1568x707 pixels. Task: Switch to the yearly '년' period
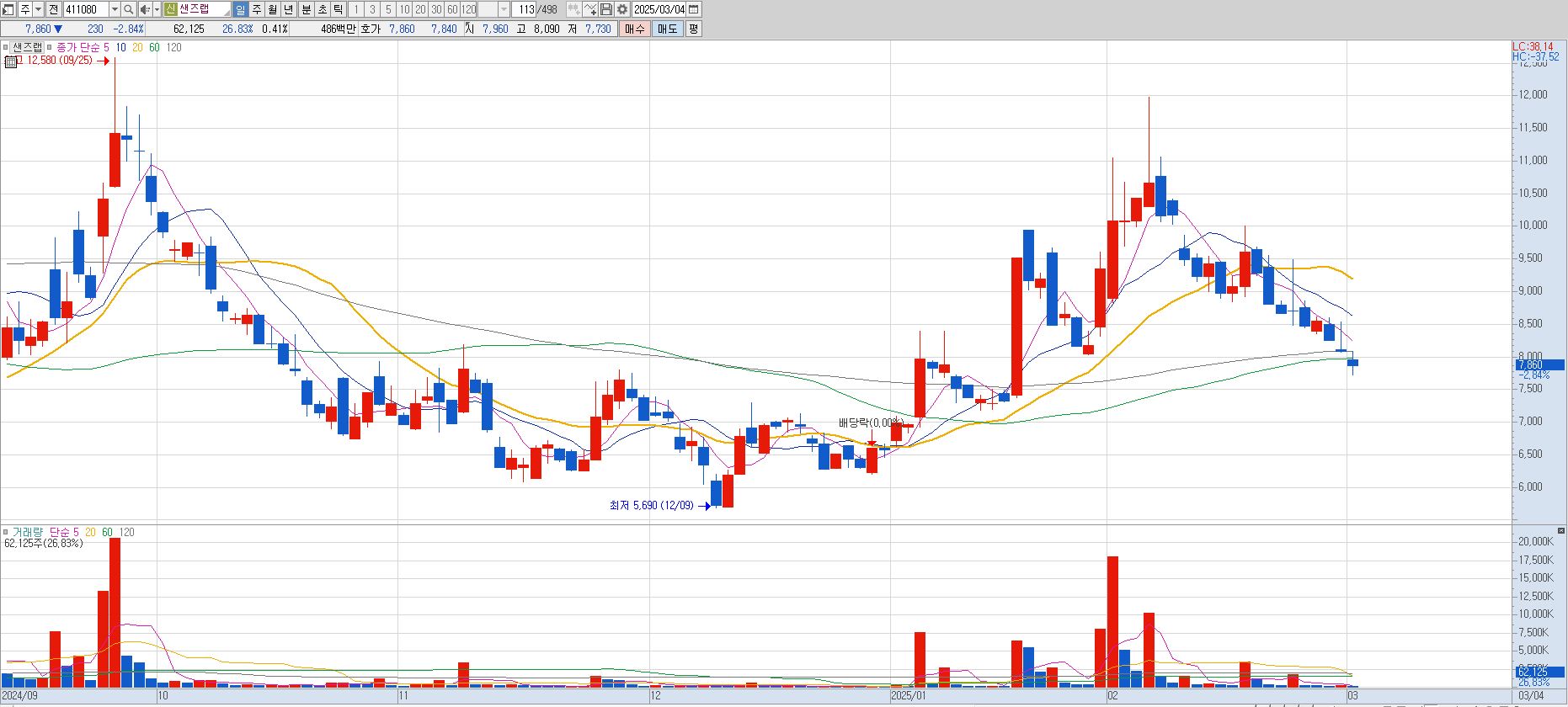point(288,9)
